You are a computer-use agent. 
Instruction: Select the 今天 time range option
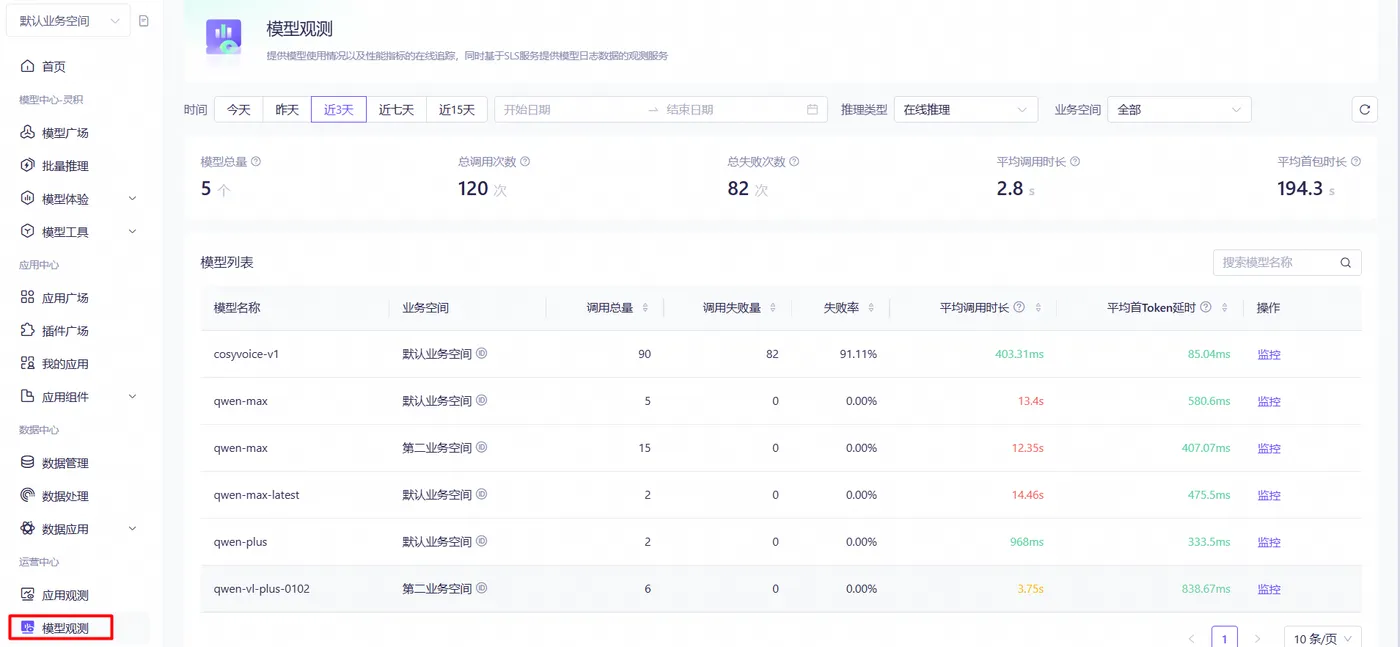pyautogui.click(x=238, y=110)
